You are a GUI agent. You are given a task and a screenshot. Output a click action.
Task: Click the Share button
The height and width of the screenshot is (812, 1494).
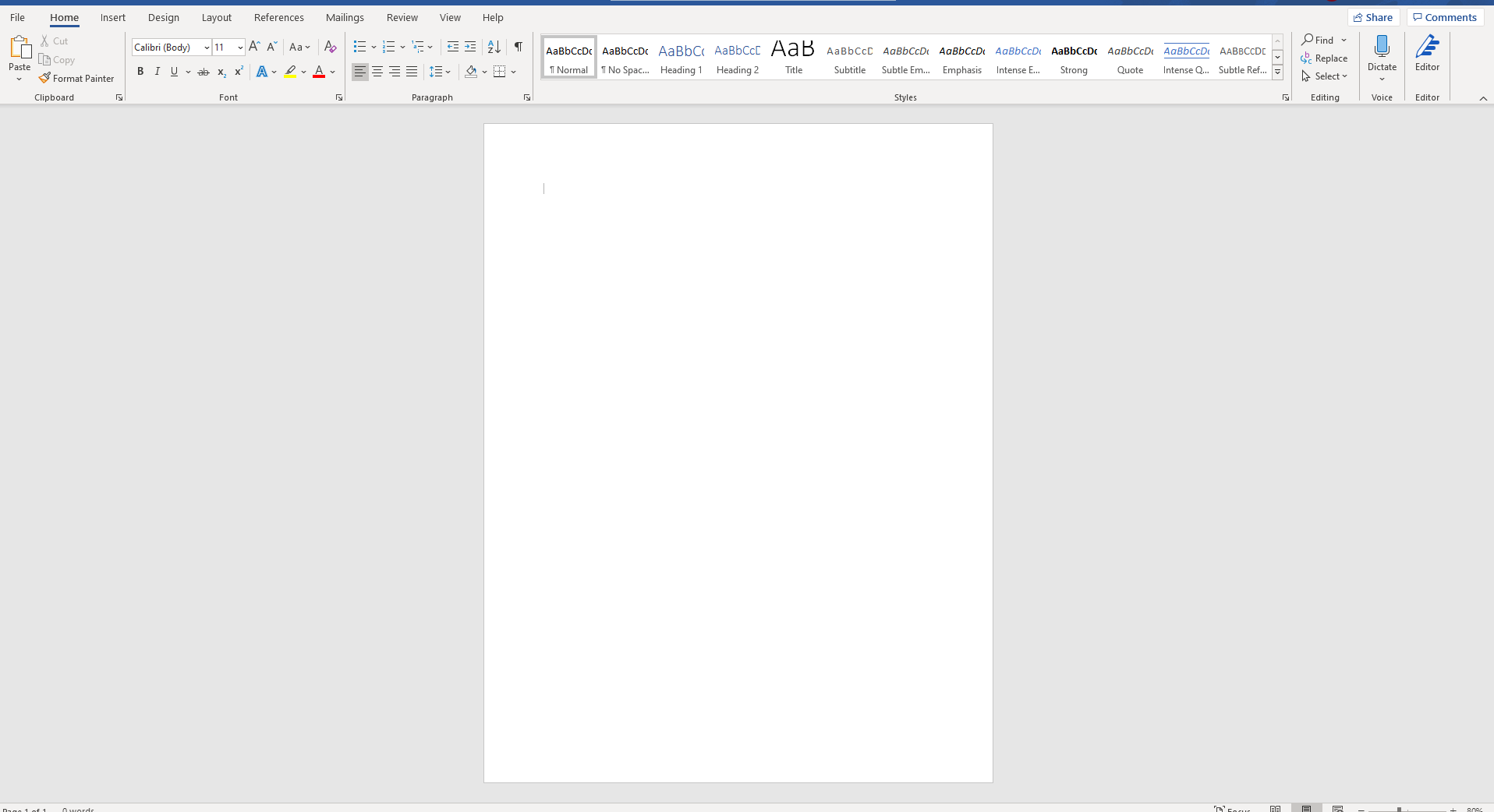pos(1374,17)
